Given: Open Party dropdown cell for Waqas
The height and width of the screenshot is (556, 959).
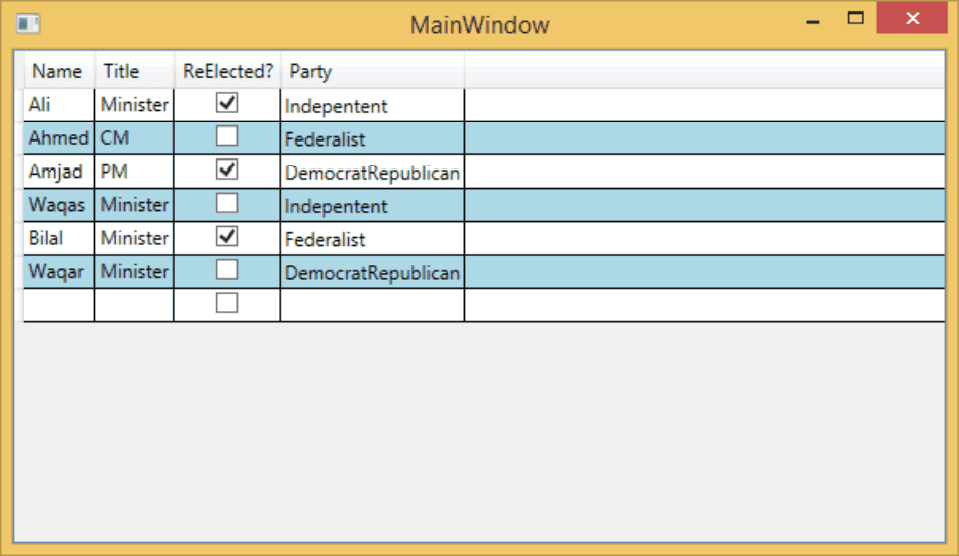Looking at the screenshot, I should pos(372,206).
